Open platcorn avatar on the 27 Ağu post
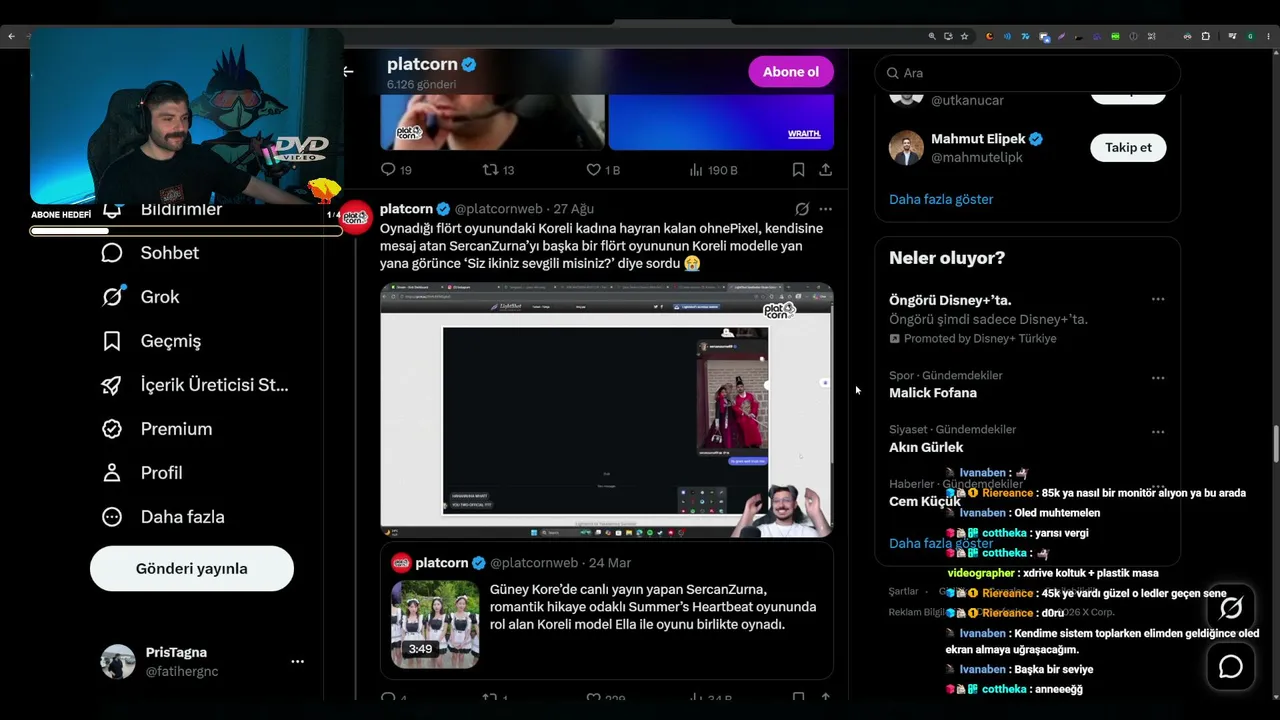 356,217
